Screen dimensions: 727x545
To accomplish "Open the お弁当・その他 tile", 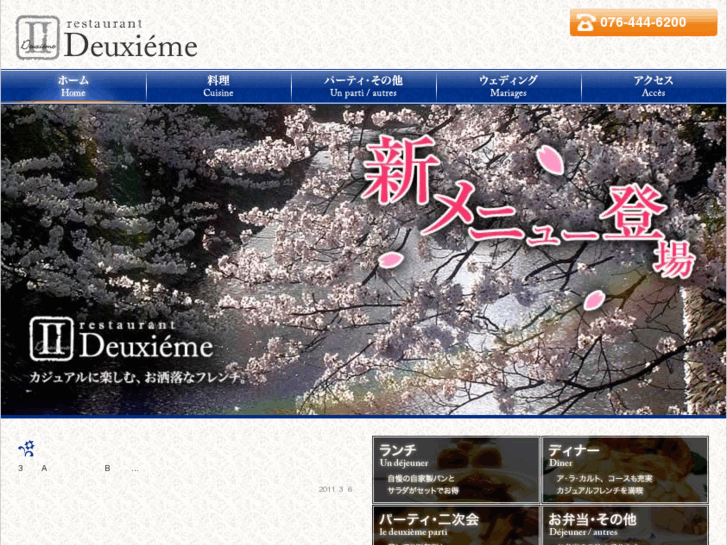I will 625,526.
